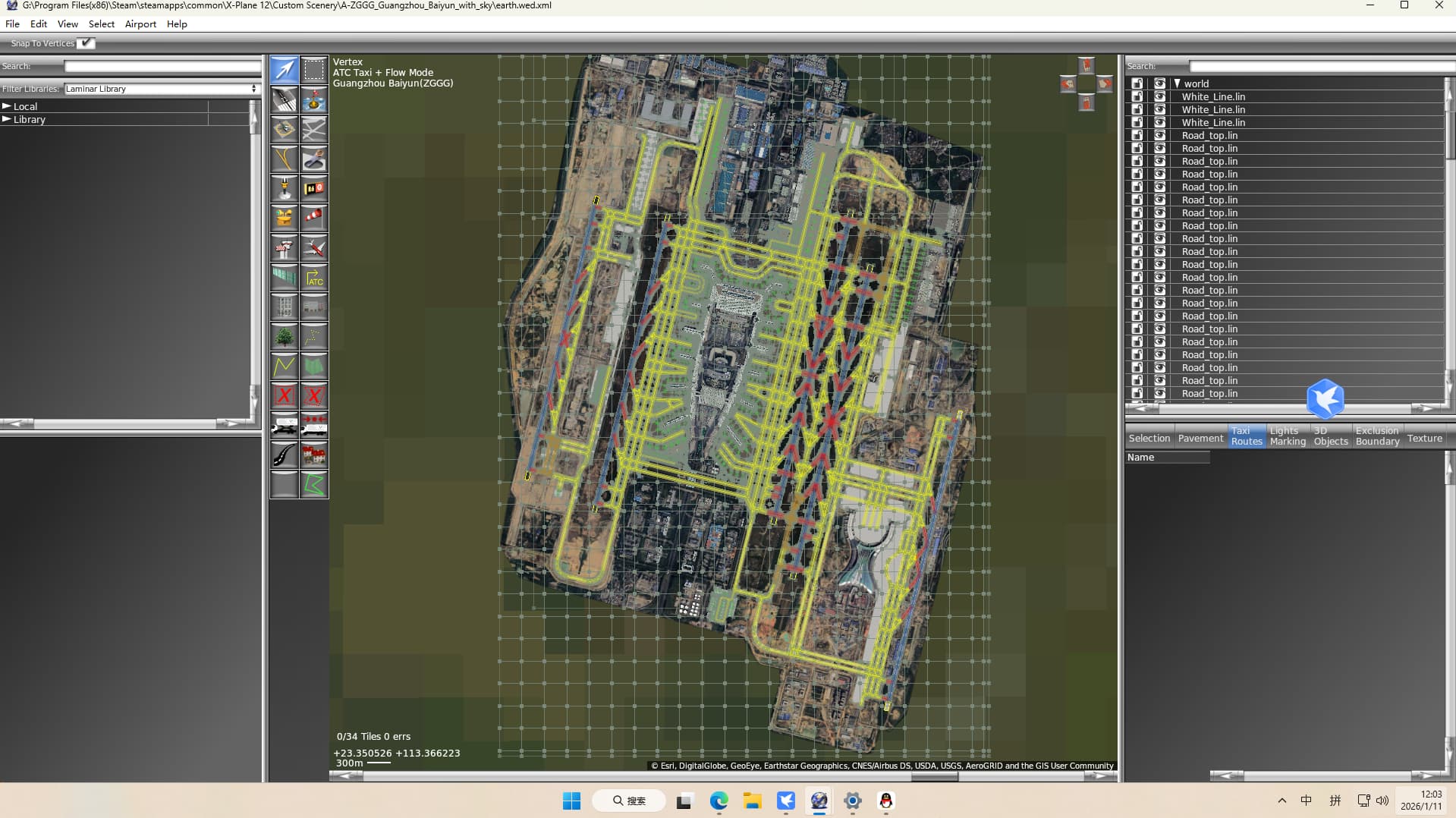Activate the ATC taxi route tool

314,278
